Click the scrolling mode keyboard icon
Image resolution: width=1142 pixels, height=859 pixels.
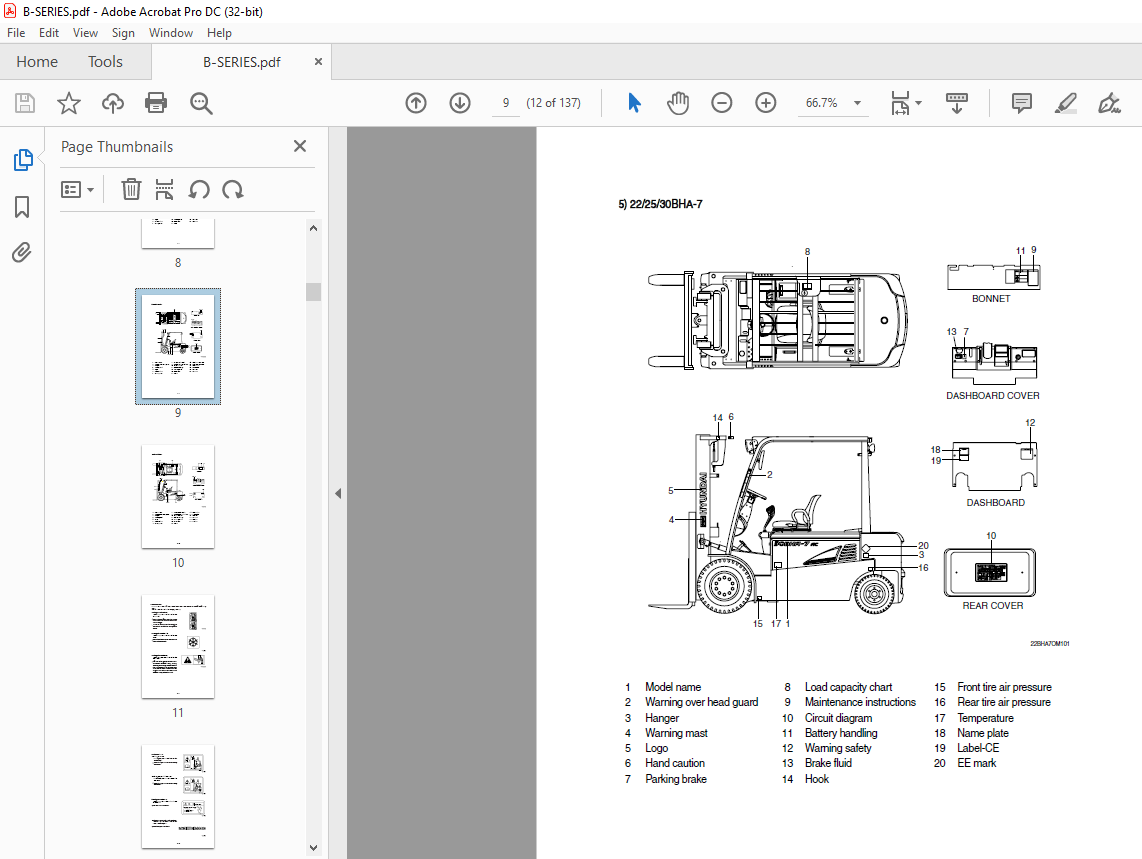(956, 103)
